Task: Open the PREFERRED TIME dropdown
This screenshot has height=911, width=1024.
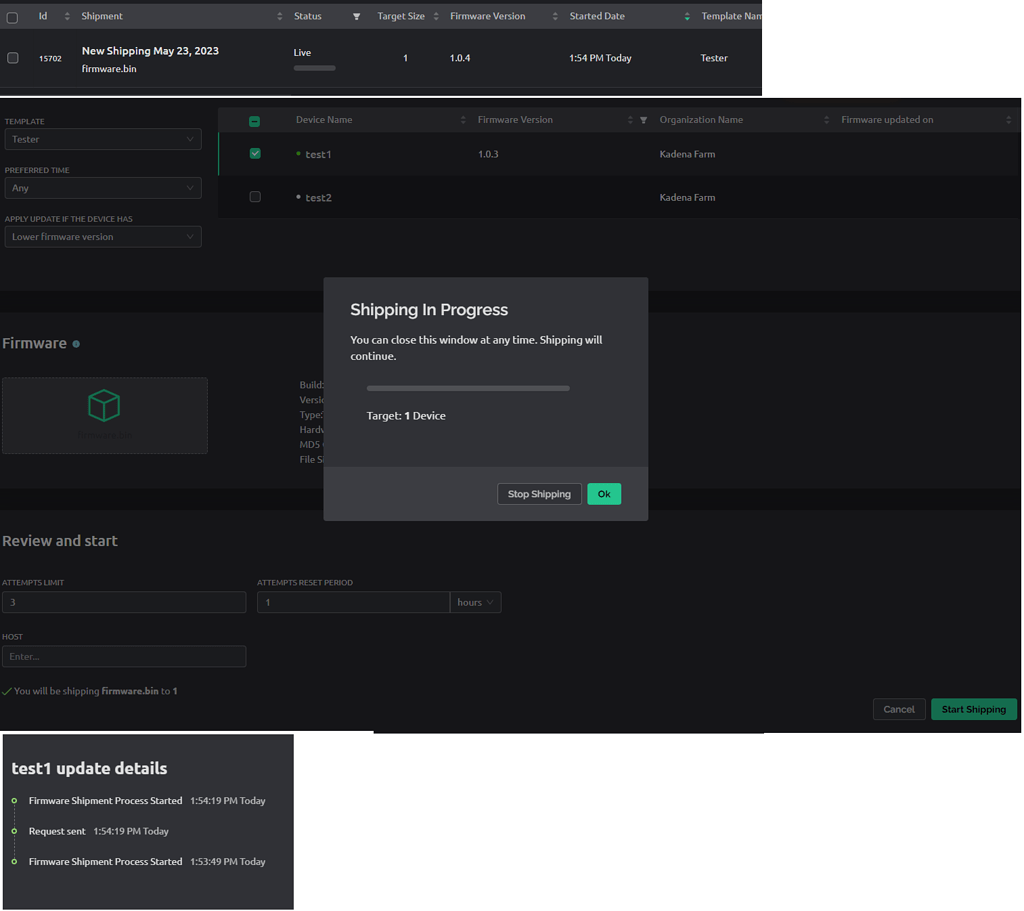Action: [103, 188]
